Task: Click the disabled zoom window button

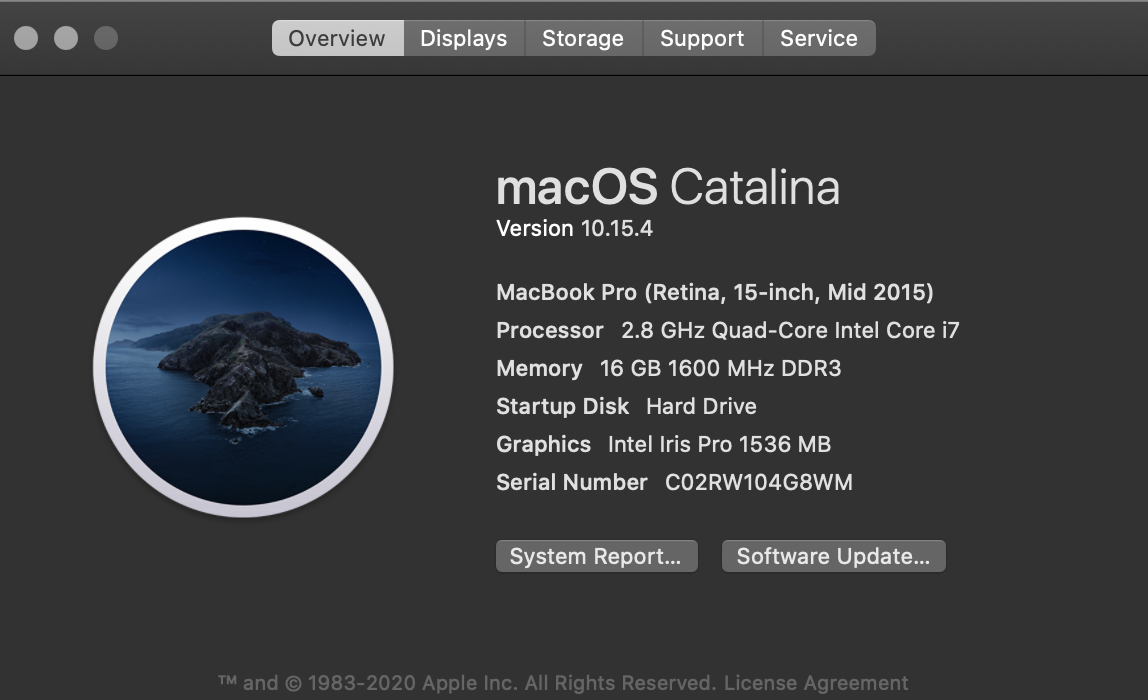Action: coord(106,38)
